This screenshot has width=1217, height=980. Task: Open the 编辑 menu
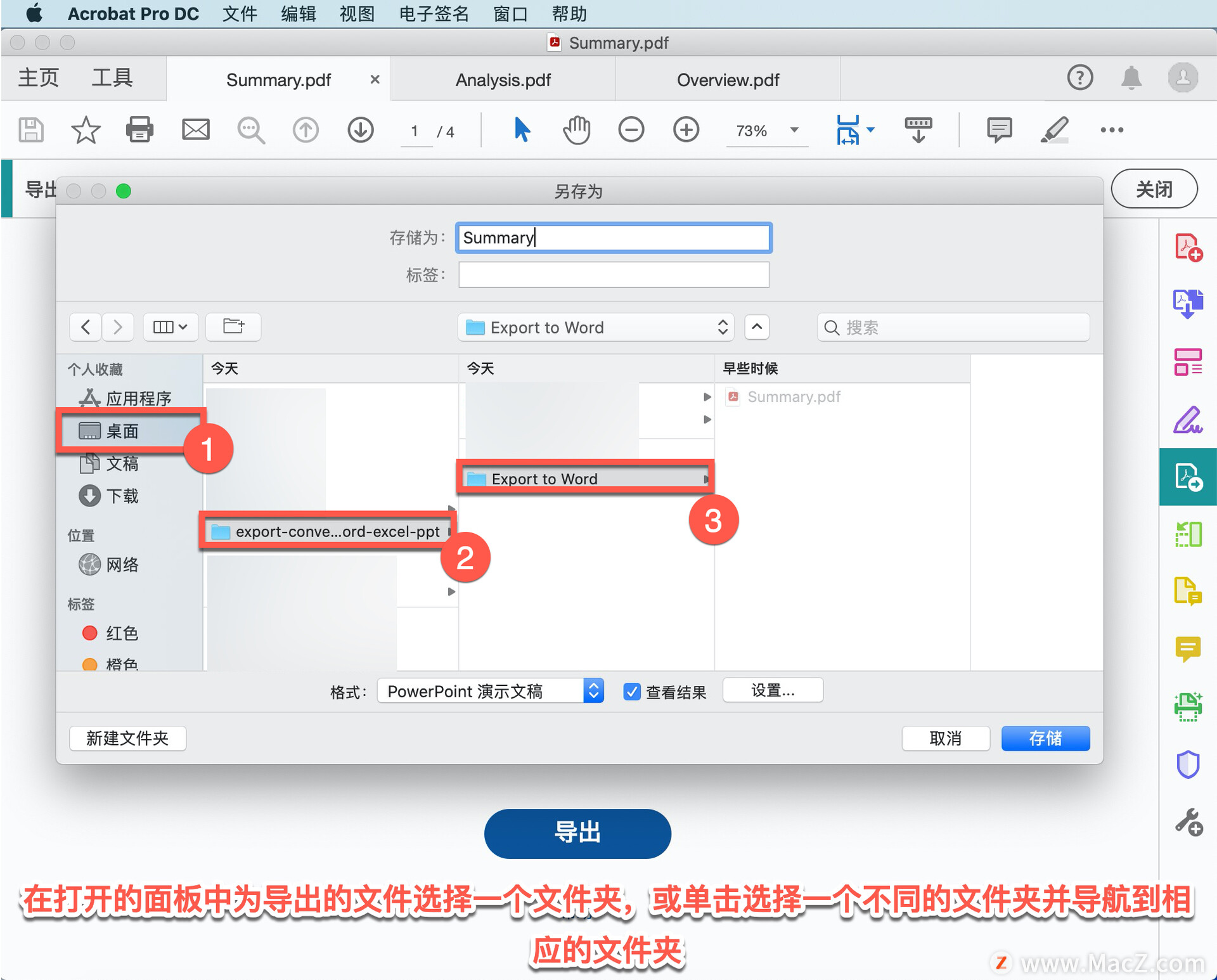coord(299,14)
